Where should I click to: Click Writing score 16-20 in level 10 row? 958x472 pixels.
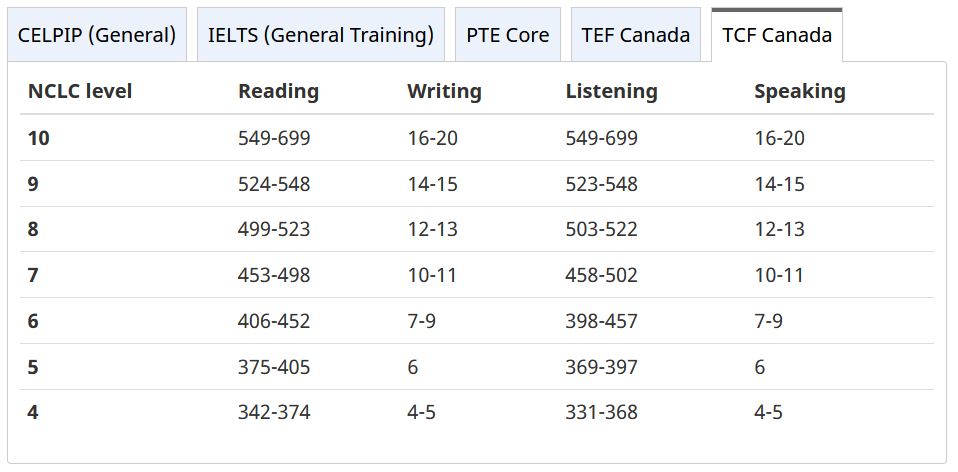pyautogui.click(x=433, y=138)
